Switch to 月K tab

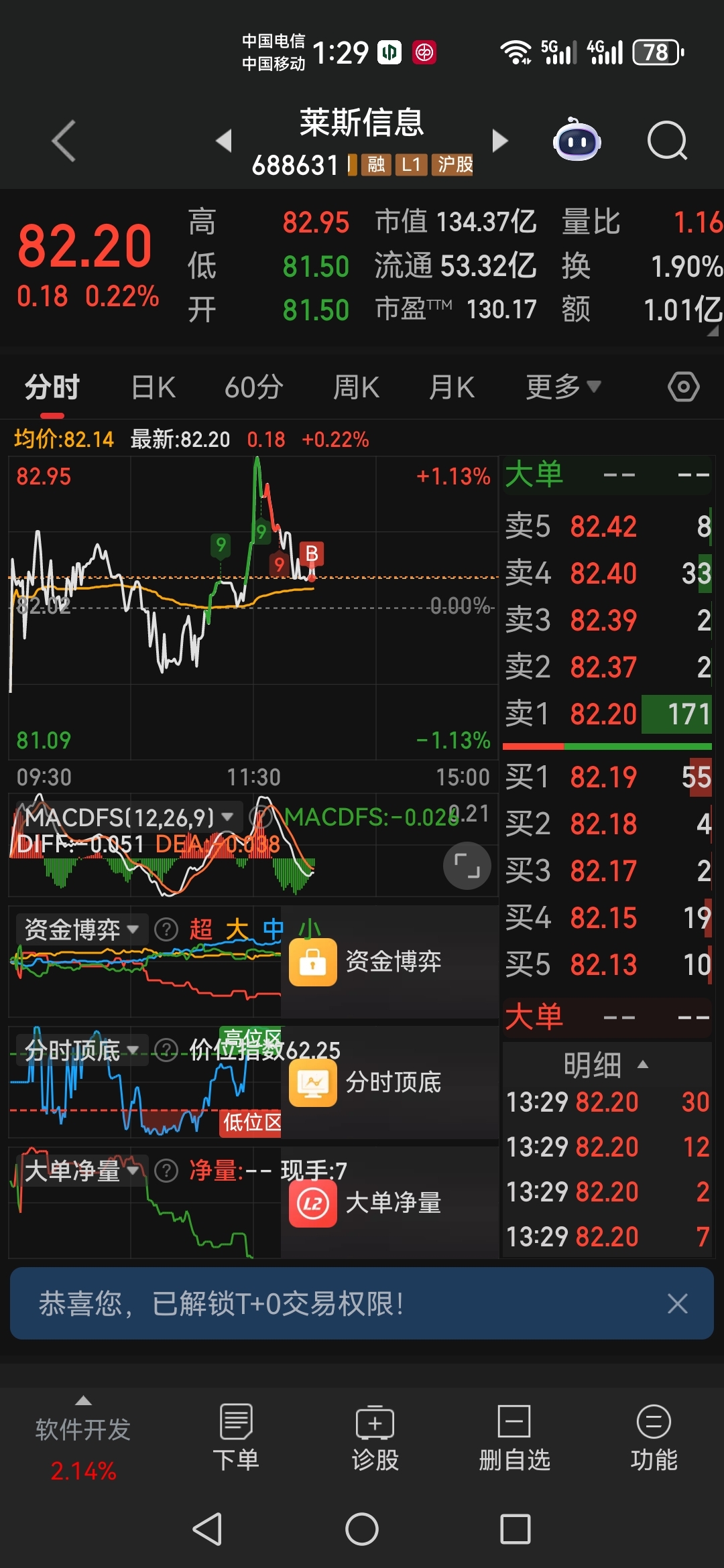(x=452, y=387)
